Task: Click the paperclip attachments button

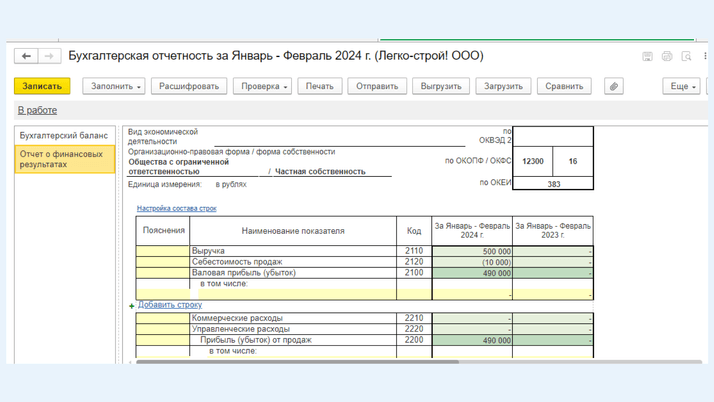Action: (x=614, y=86)
